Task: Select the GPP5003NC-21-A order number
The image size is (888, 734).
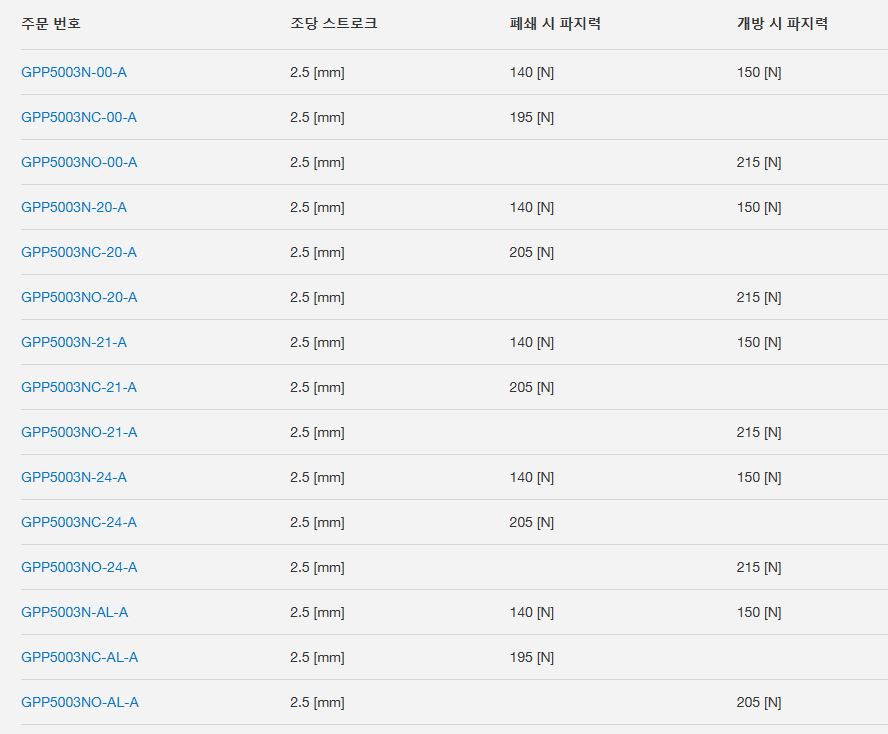Action: (x=79, y=387)
